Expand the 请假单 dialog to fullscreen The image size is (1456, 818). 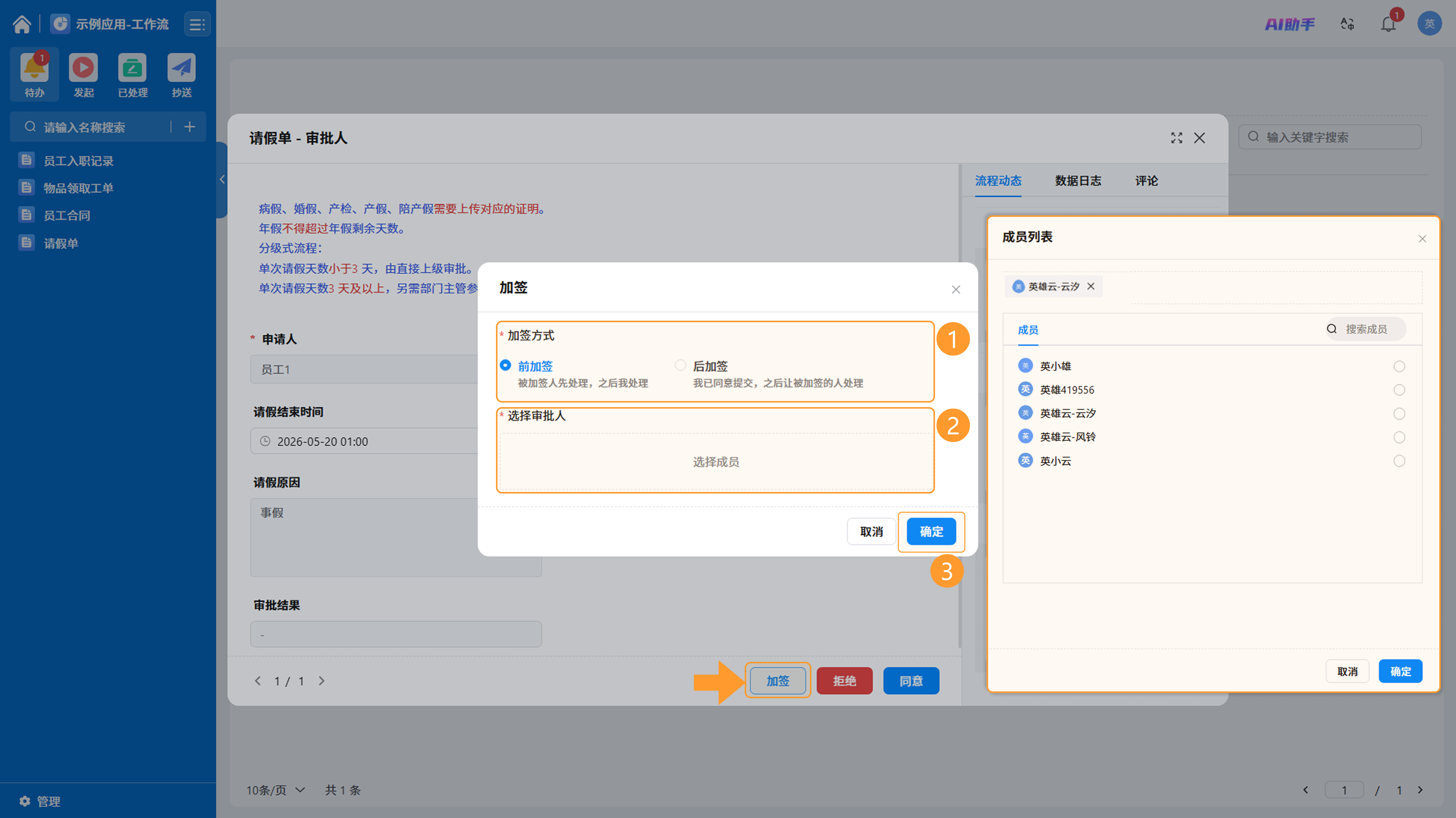tap(1176, 138)
